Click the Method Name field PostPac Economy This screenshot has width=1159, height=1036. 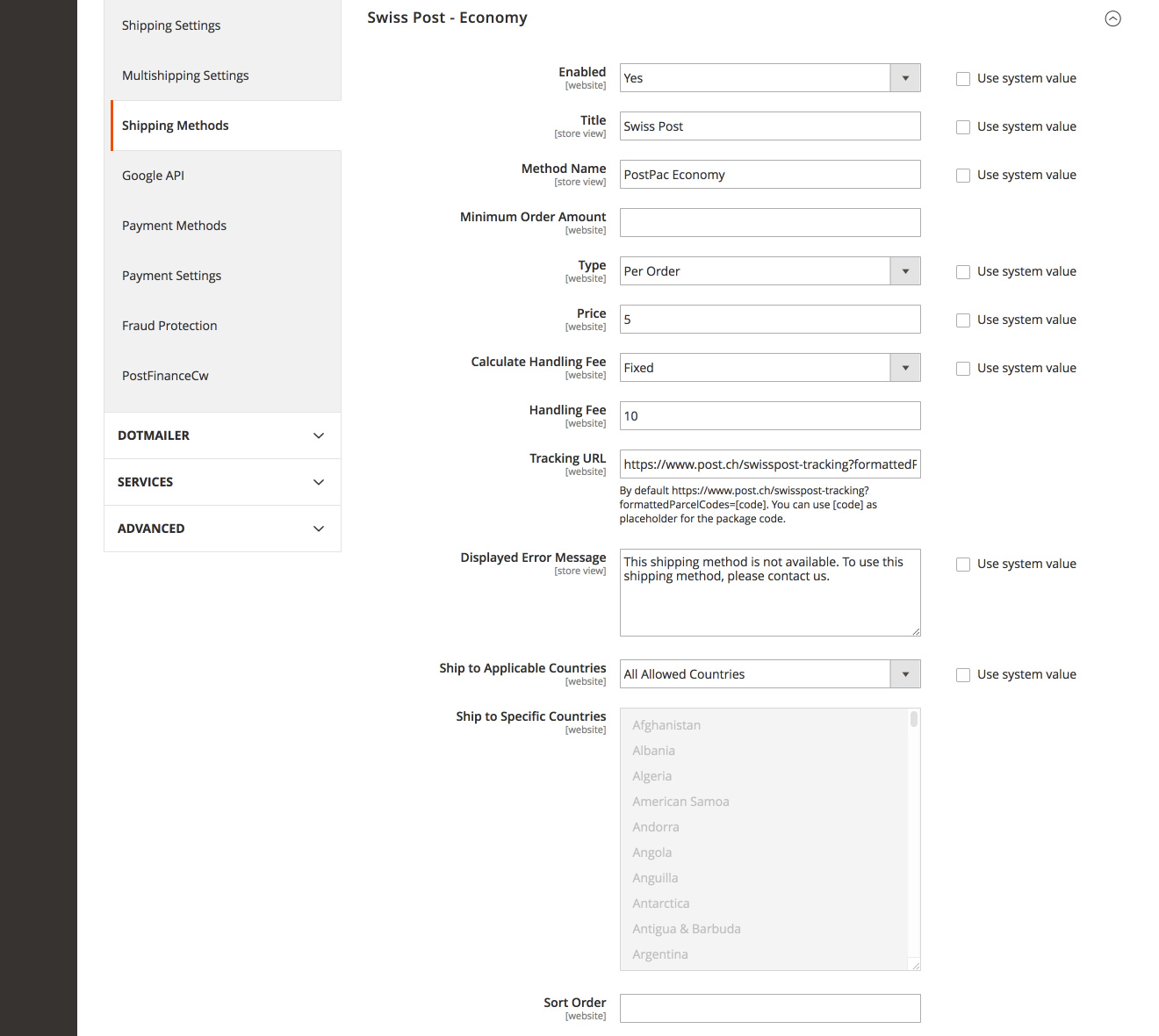point(770,175)
